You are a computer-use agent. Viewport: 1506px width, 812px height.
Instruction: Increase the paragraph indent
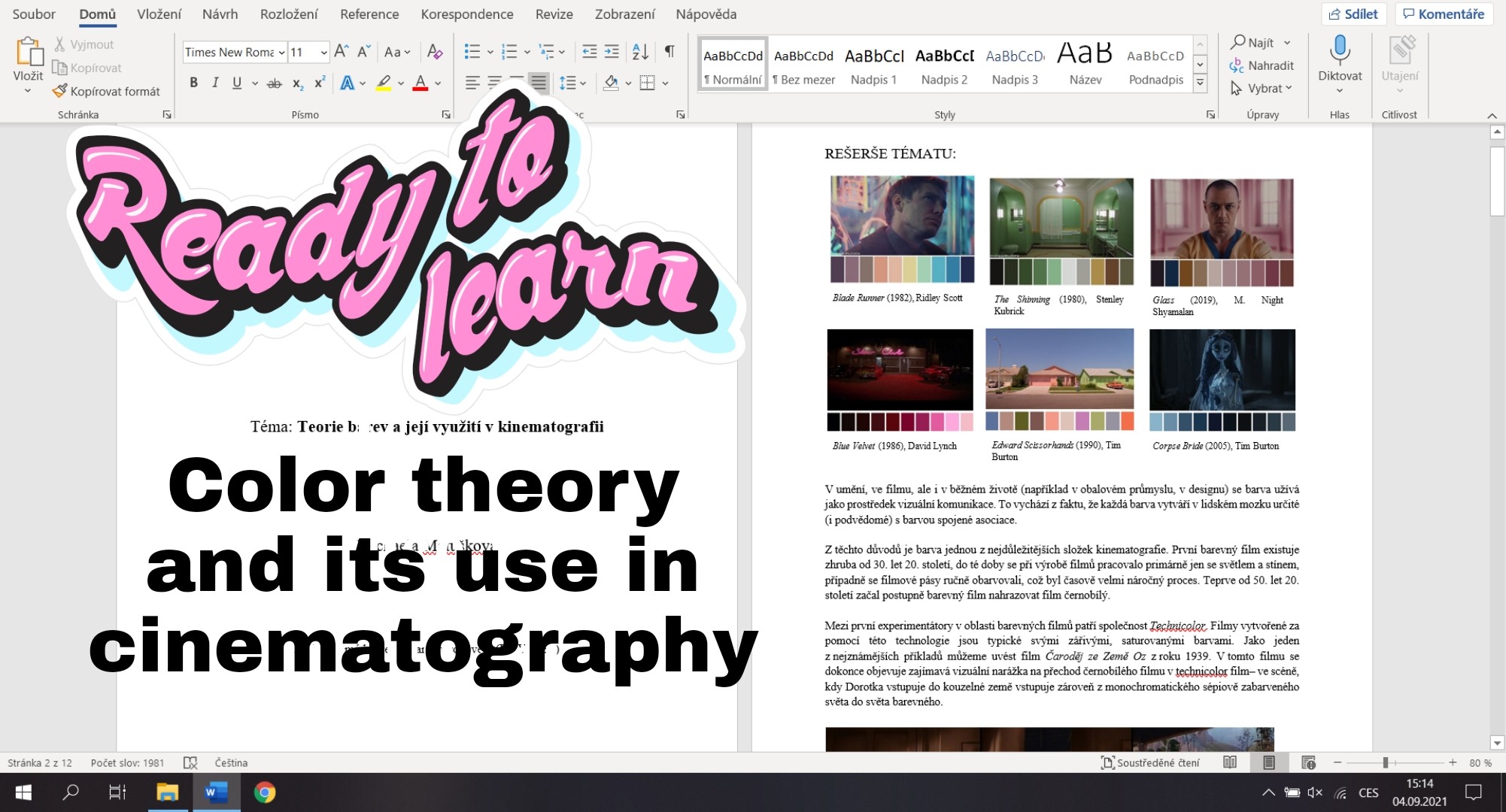(x=612, y=51)
